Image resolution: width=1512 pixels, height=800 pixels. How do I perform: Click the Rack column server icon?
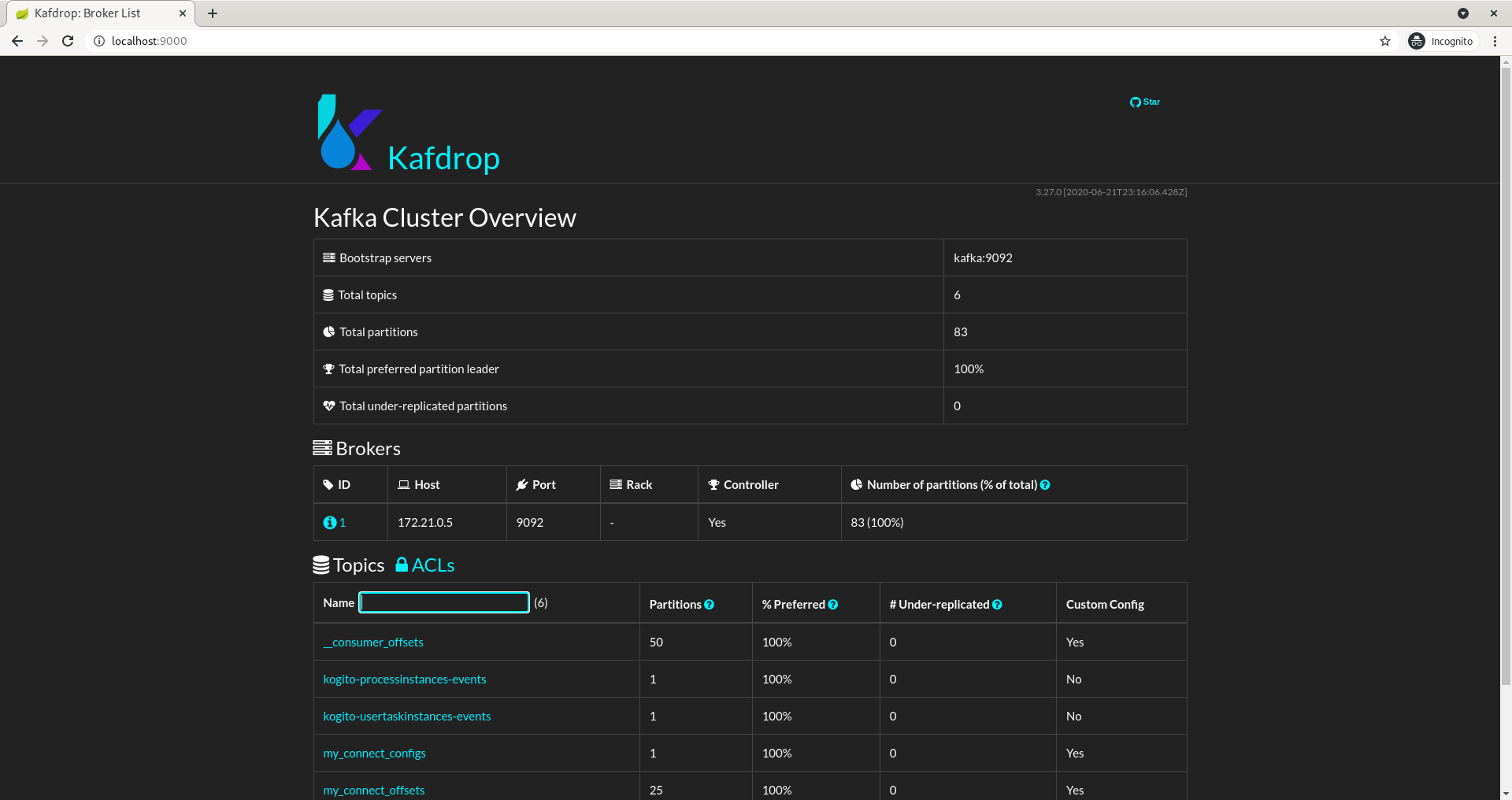click(x=617, y=485)
